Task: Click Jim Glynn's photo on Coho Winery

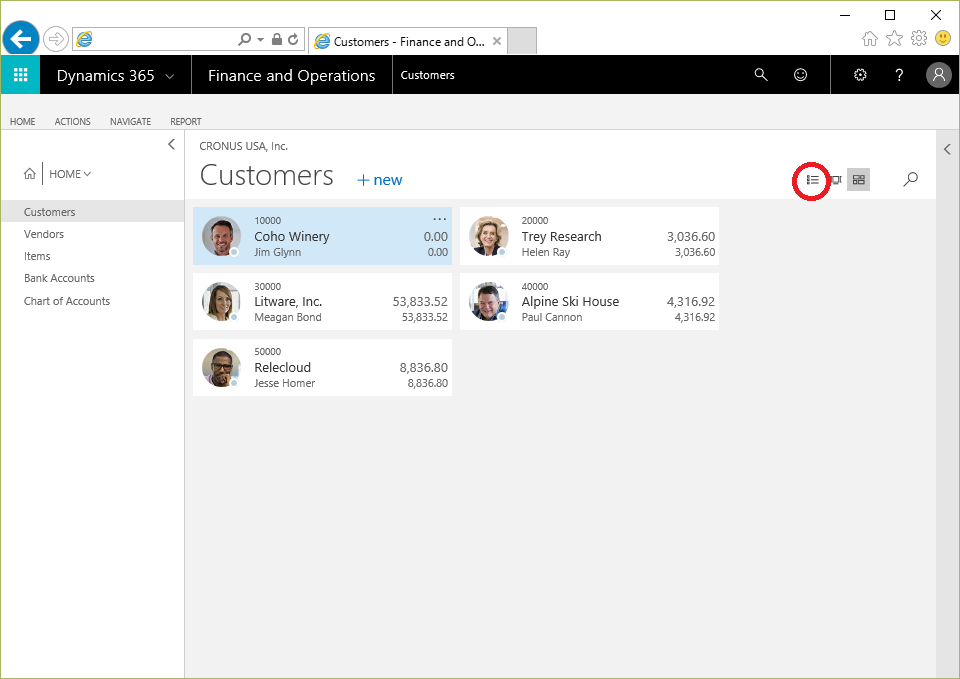Action: click(x=221, y=236)
